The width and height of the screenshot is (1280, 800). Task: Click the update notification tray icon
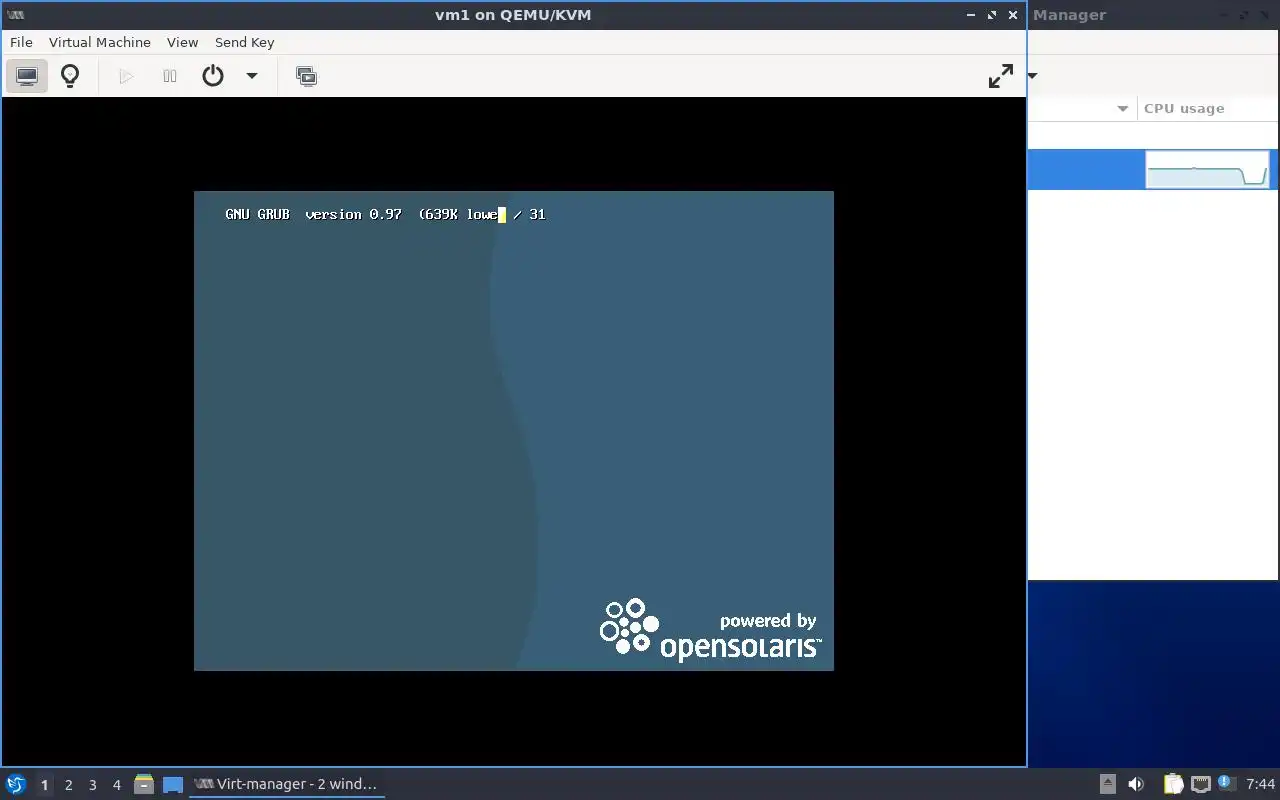[1225, 782]
